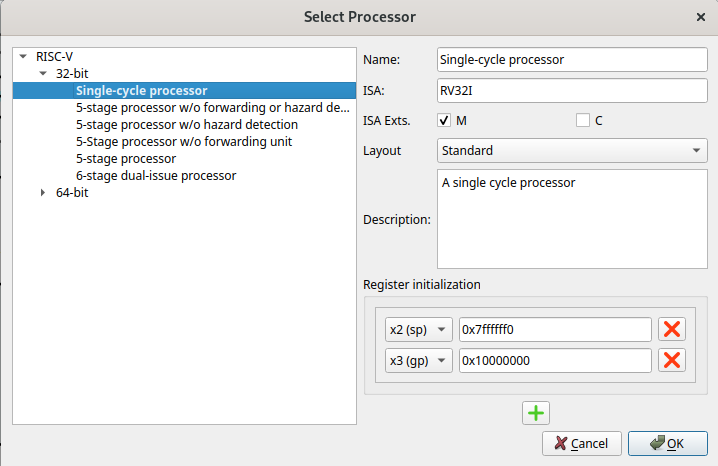The image size is (718, 466).
Task: Click the ISA field showing RV32I
Action: click(x=572, y=91)
